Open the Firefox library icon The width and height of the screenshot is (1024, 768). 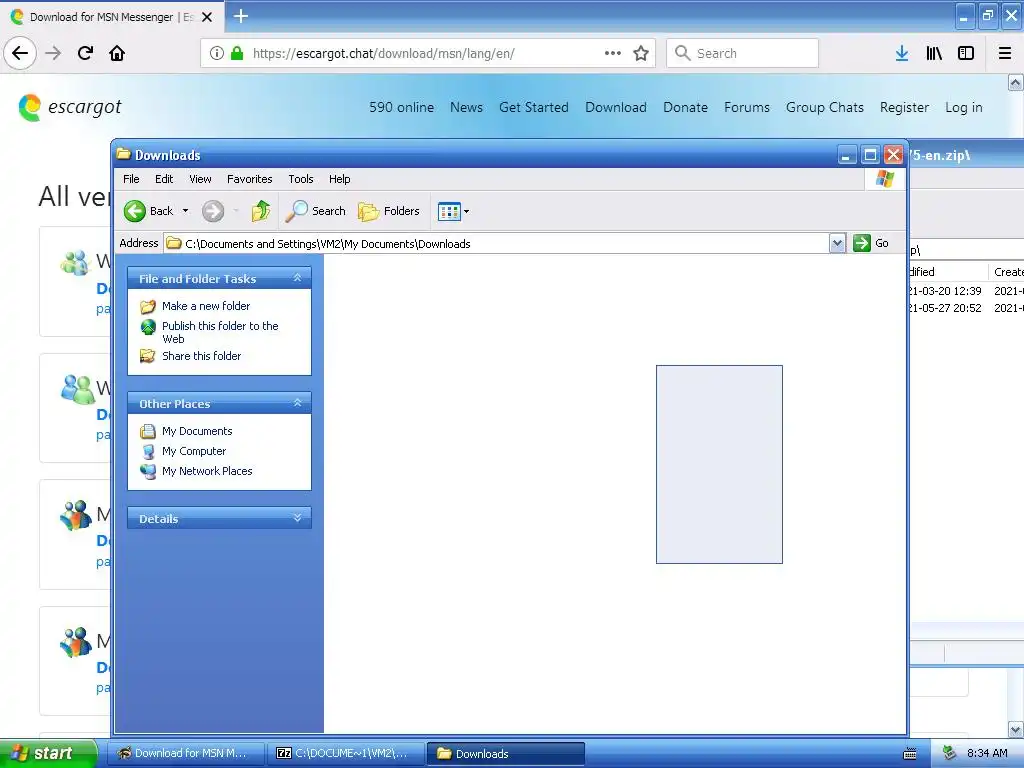click(934, 53)
